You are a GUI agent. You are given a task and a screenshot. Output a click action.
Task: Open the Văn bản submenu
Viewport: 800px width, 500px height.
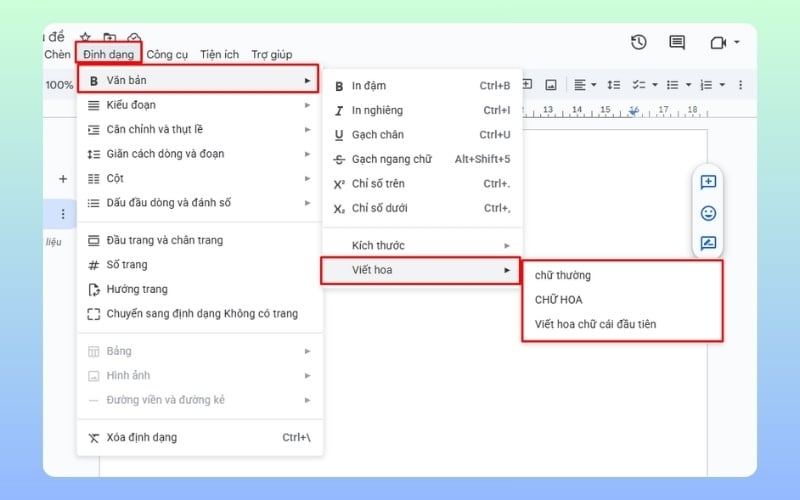tap(198, 80)
